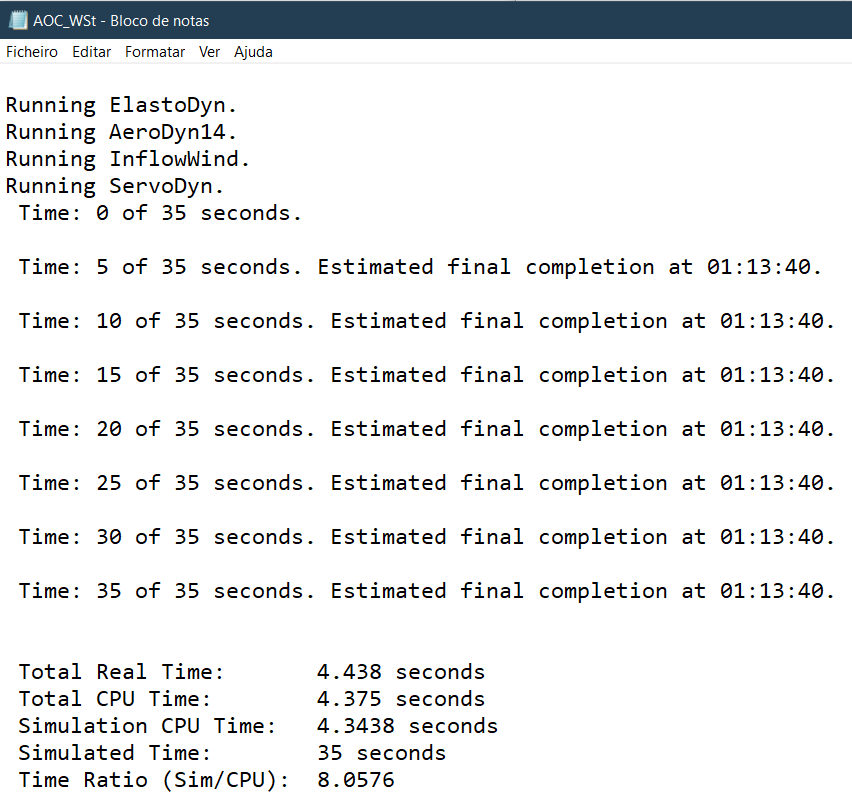Open the Ajuda menu

pos(252,52)
